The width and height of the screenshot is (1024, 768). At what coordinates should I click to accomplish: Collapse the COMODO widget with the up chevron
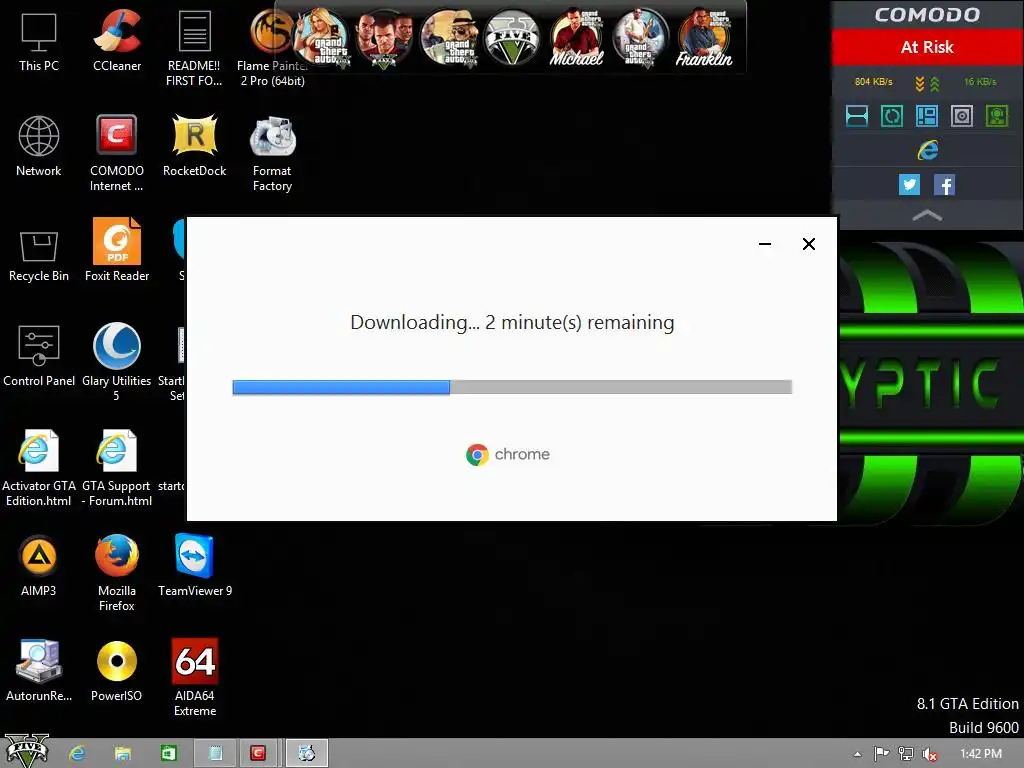(927, 216)
